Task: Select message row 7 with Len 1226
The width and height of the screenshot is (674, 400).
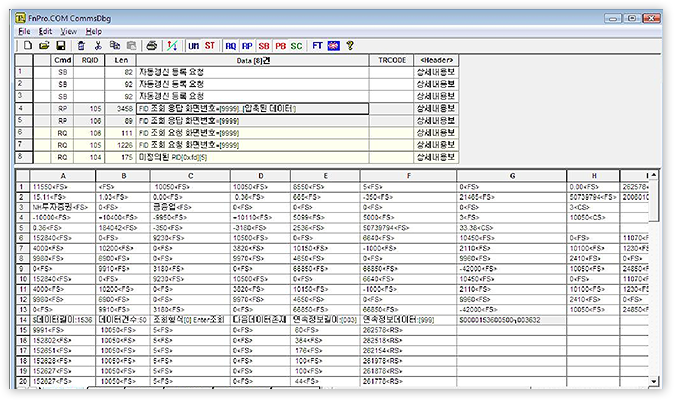Action: pos(237,145)
